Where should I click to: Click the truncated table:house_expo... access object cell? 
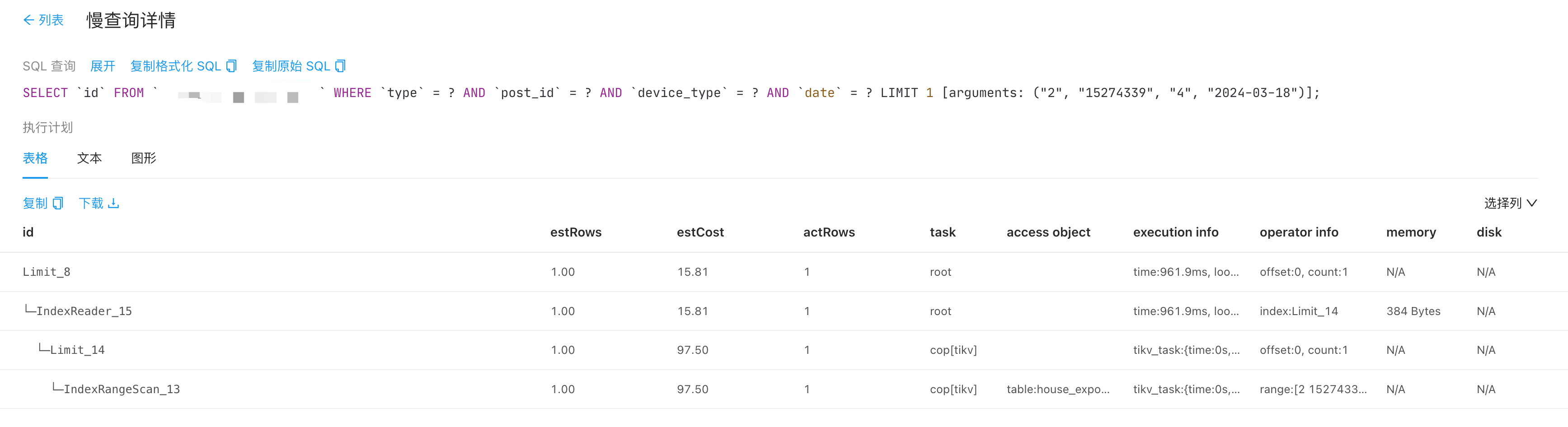pos(1057,389)
